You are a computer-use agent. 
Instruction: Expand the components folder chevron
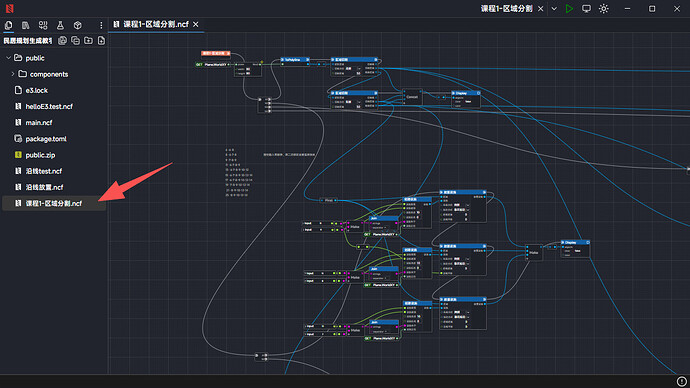(13, 74)
